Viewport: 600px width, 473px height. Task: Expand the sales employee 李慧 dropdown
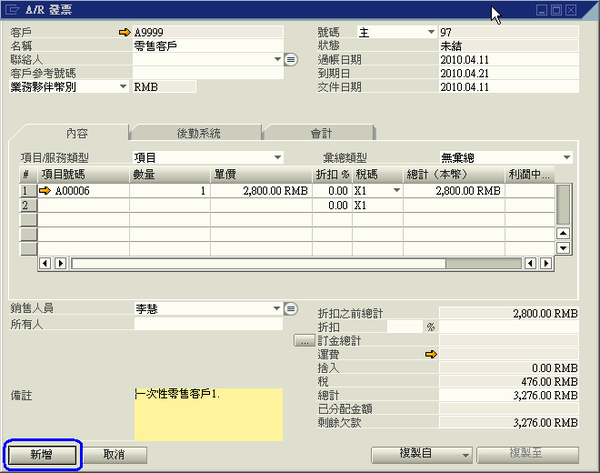277,308
